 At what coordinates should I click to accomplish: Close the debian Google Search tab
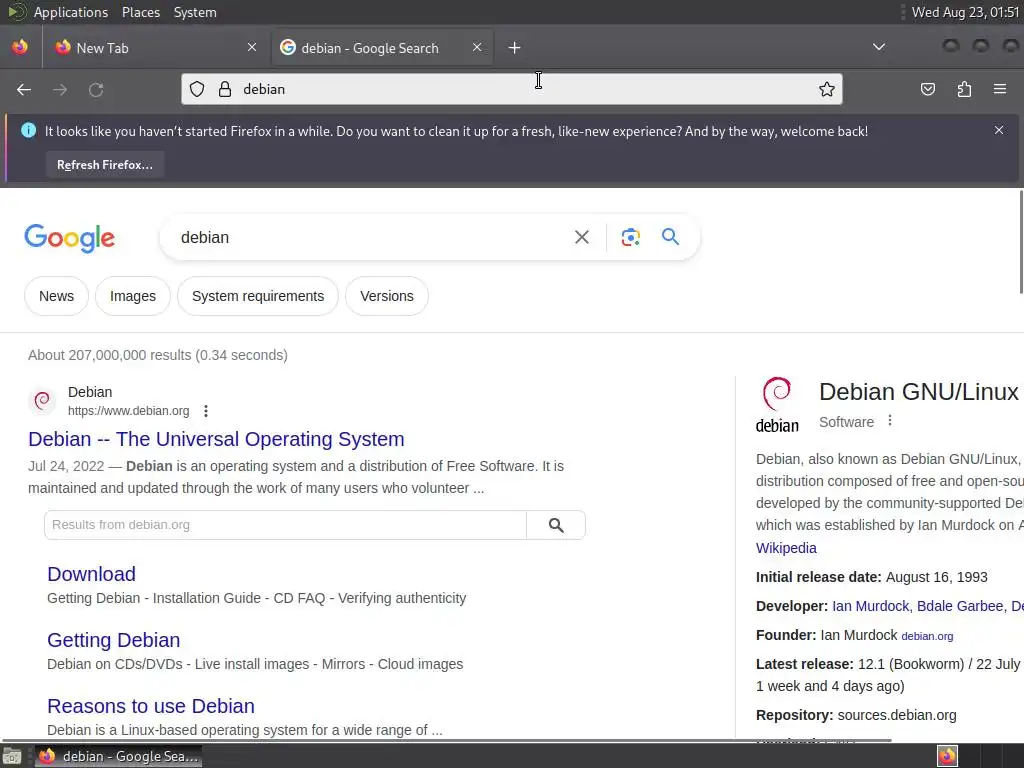click(477, 47)
